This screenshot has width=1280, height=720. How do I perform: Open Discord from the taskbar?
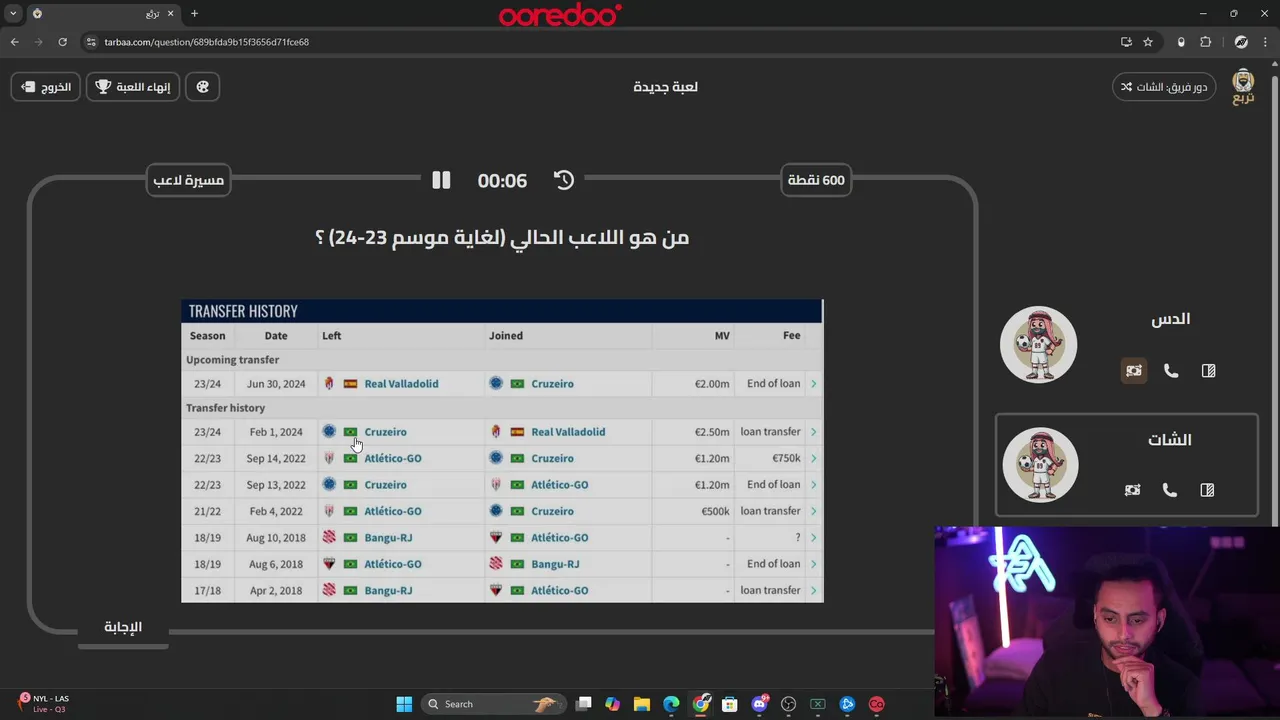[759, 704]
